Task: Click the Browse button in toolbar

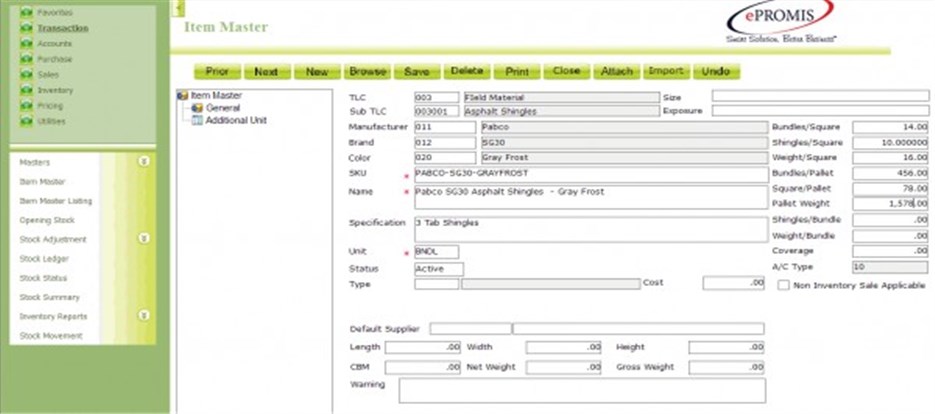Action: (367, 72)
